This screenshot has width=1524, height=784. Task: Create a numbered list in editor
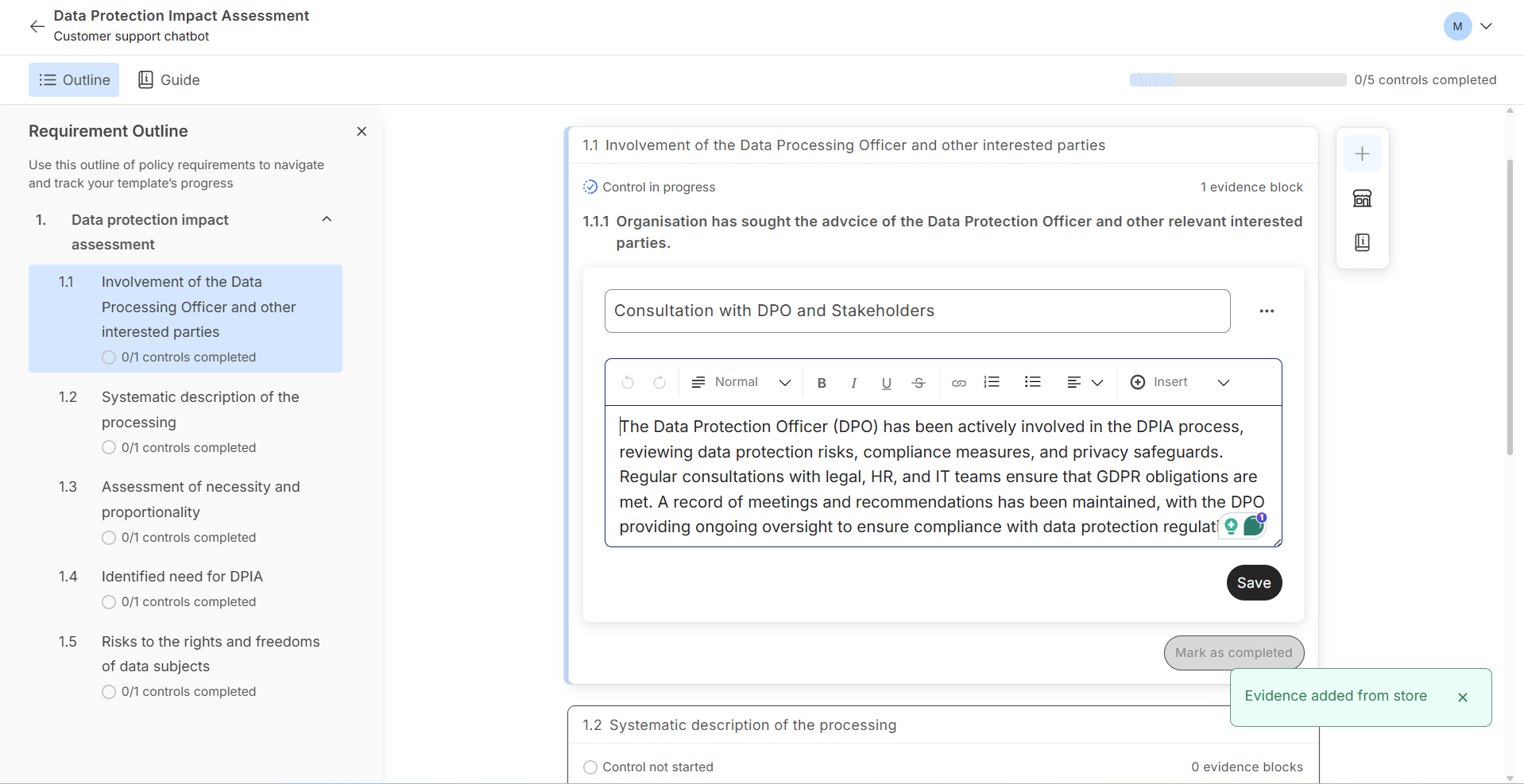pyautogui.click(x=992, y=382)
